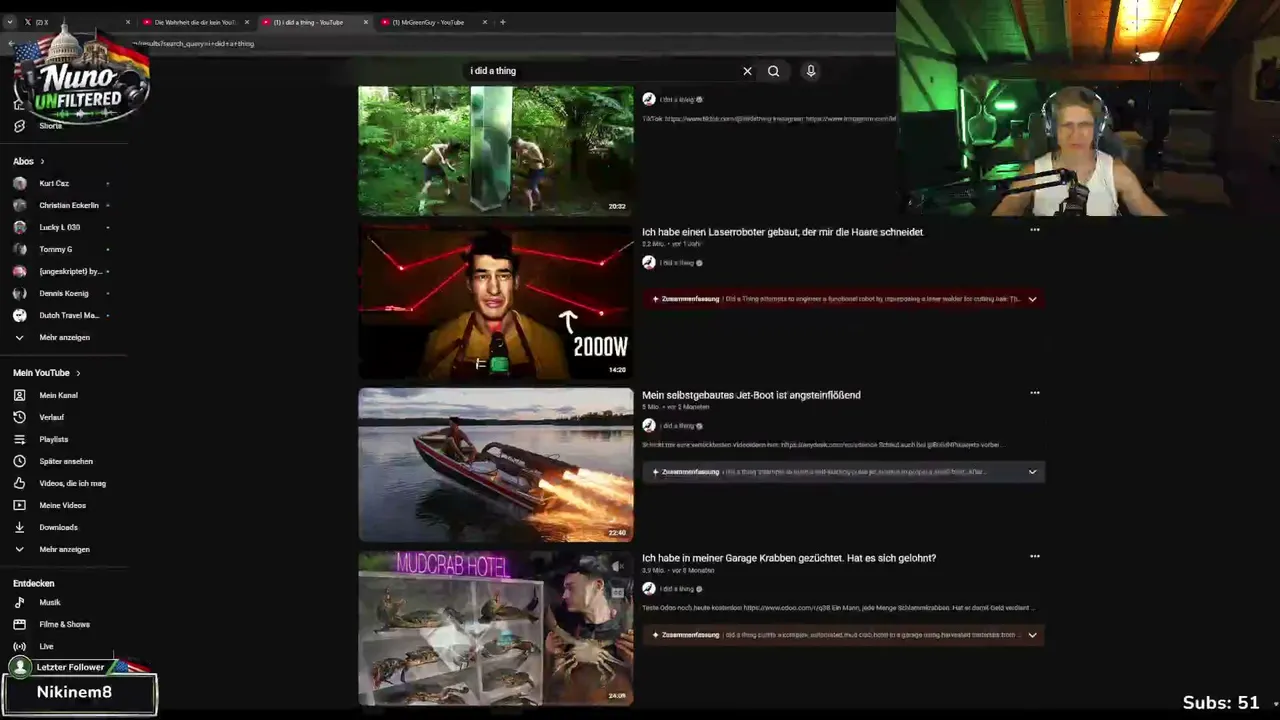Viewport: 1280px width, 720px height.
Task: Open Garage Krabben gezüchtet video title
Action: pos(789,558)
